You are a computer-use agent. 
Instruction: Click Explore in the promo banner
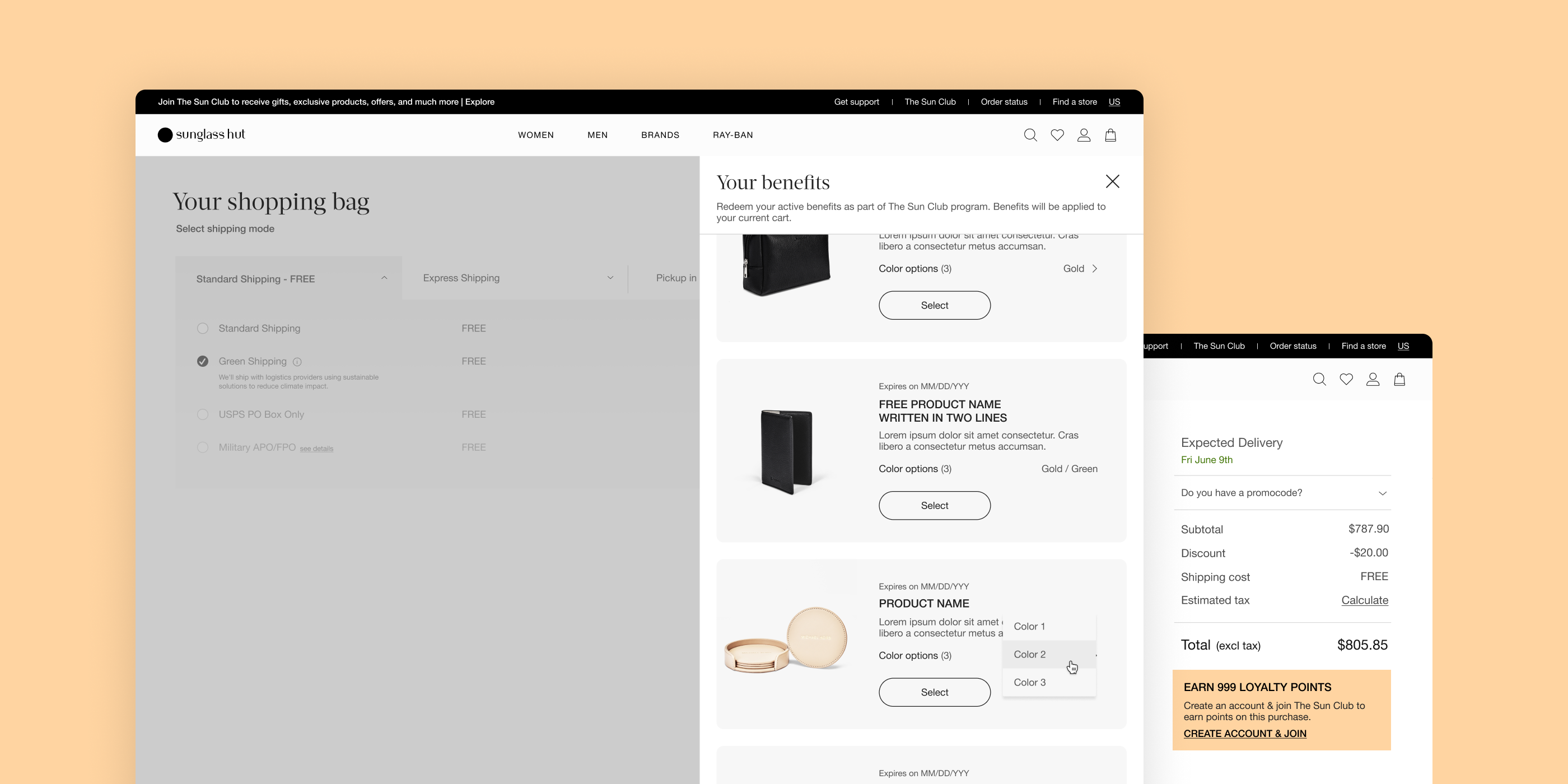(480, 102)
